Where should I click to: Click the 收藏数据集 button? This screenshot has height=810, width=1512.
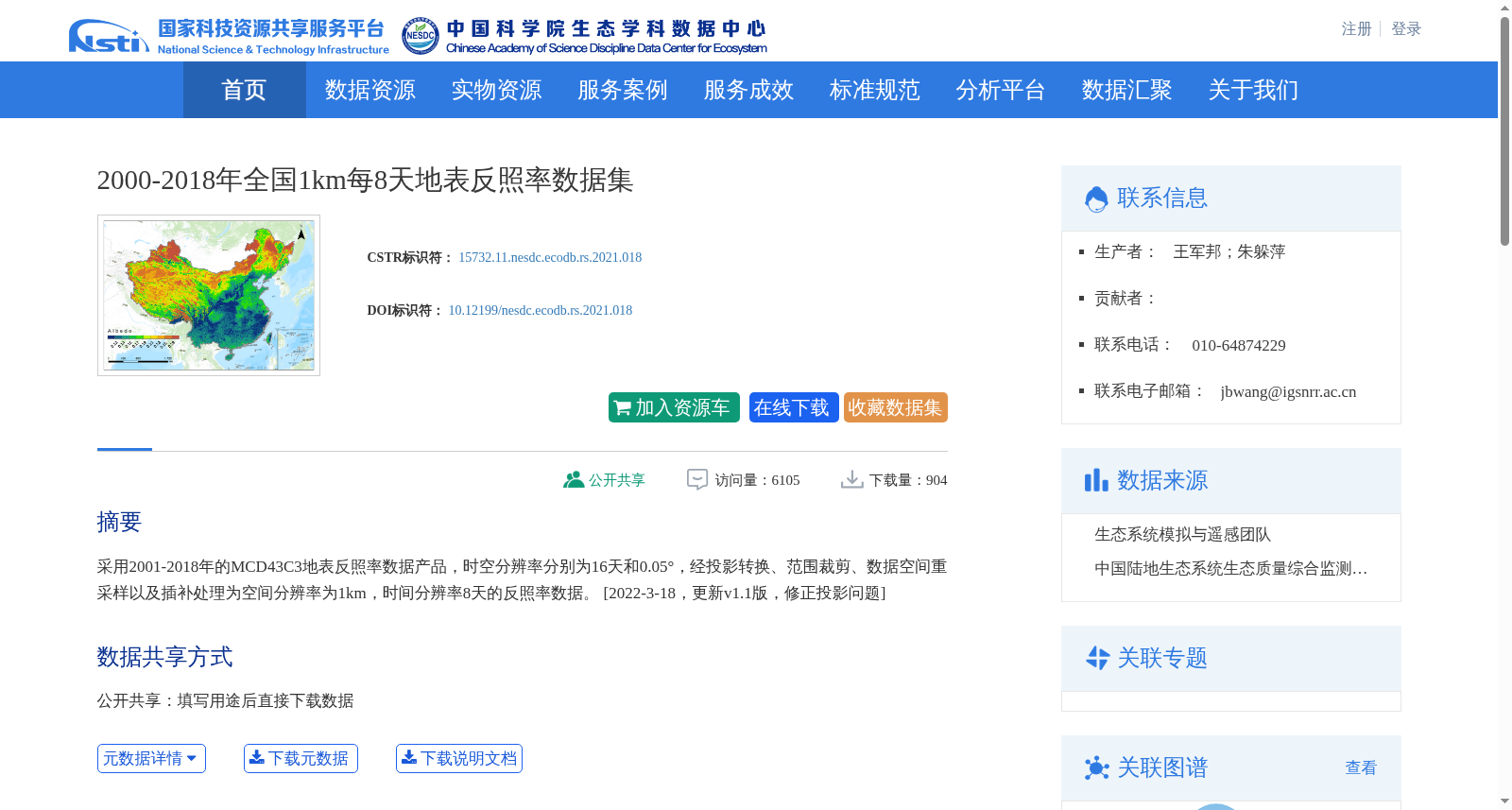tap(896, 407)
